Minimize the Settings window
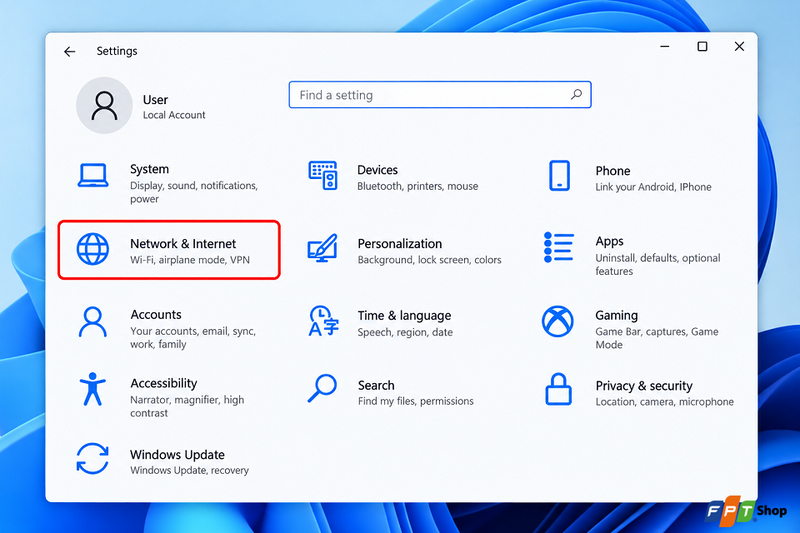 (x=665, y=46)
